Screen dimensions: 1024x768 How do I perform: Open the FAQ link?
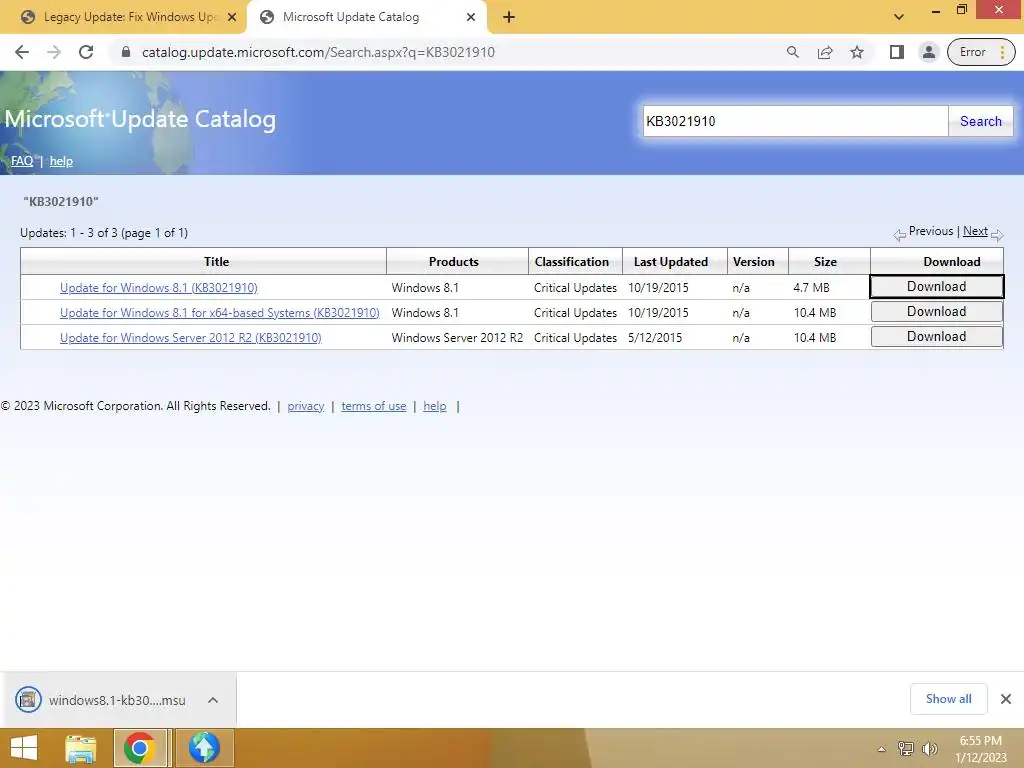[22, 161]
